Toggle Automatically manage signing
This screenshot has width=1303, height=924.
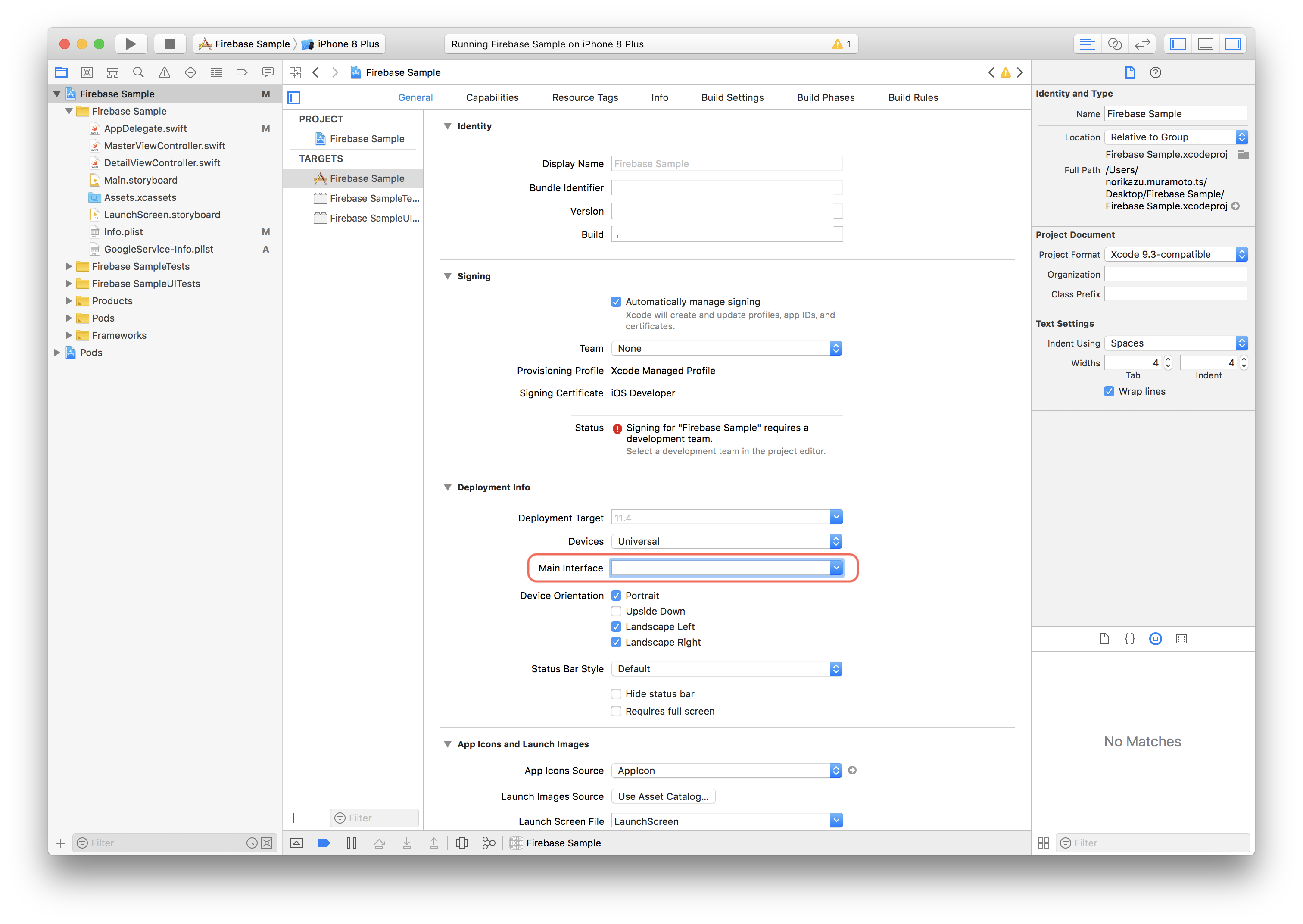coord(616,302)
